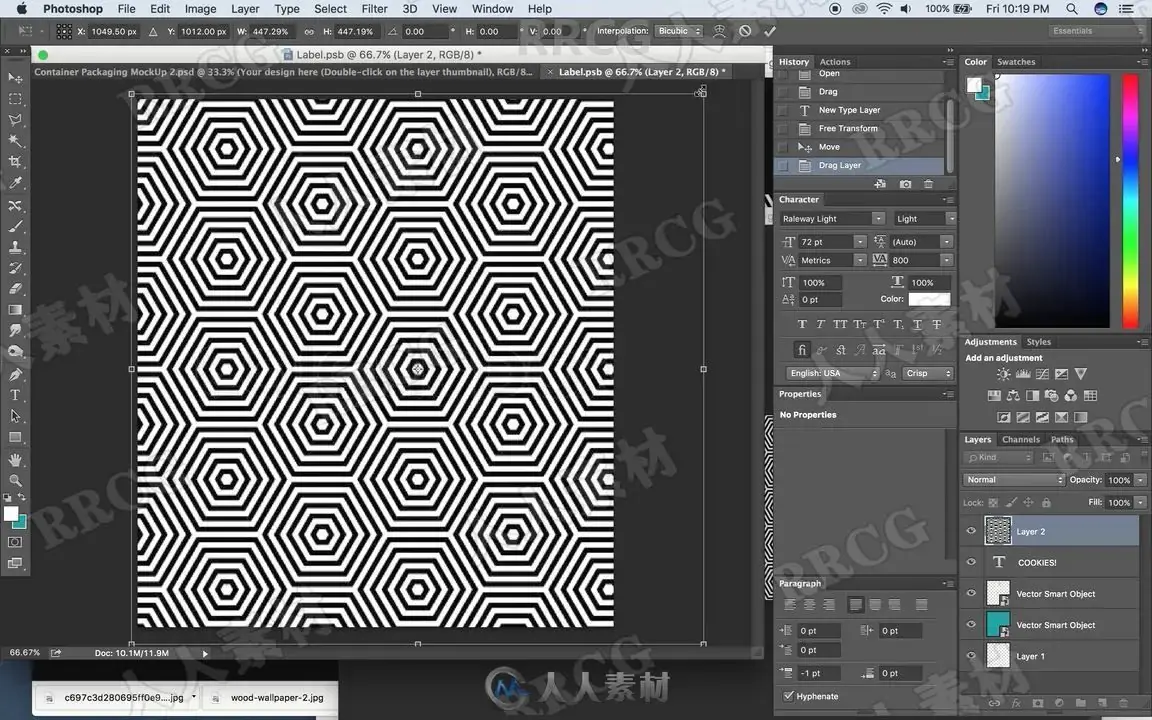This screenshot has width=1152, height=720.
Task: Hide the white Vector Smart Object layer
Action: 971,593
